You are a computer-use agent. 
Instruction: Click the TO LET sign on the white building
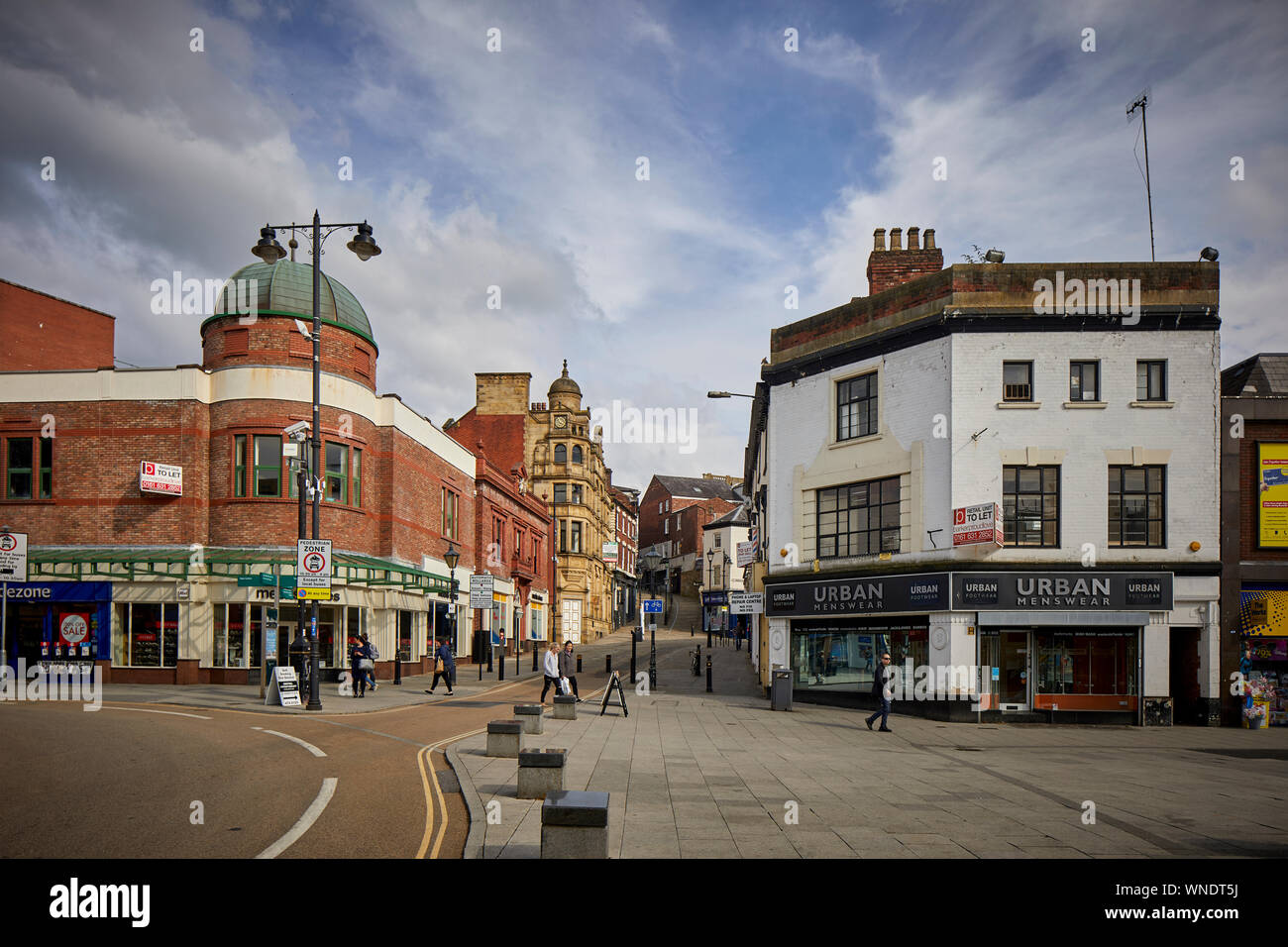coord(977,525)
